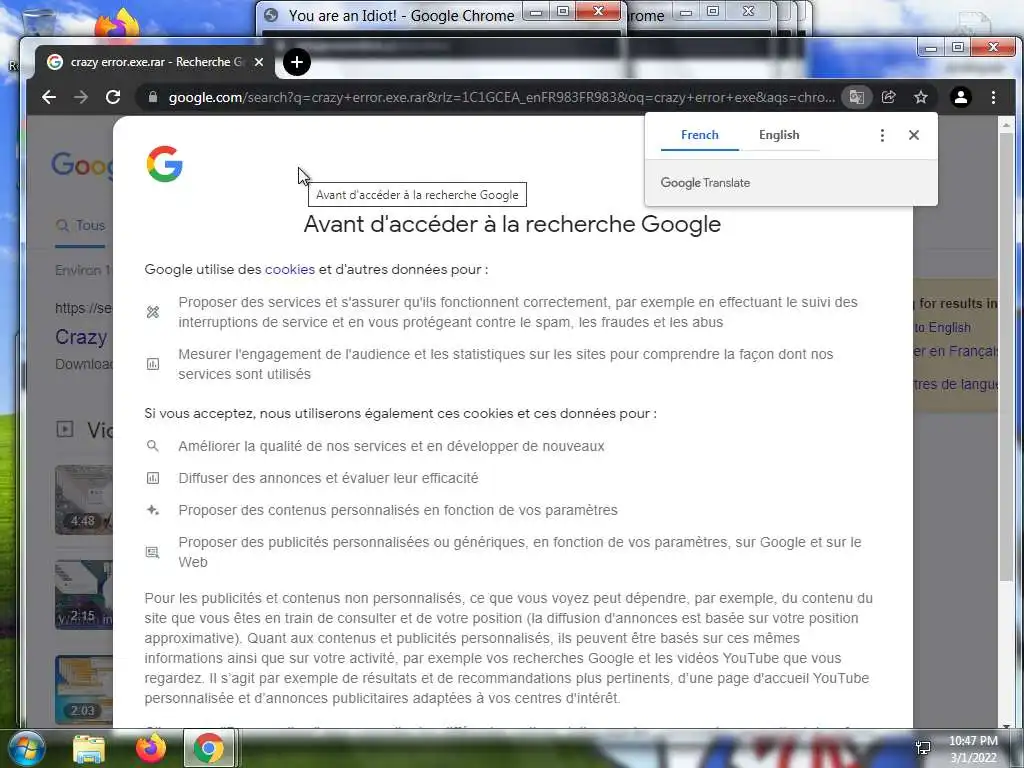Viewport: 1024px width, 768px height.
Task: Maximize the 'You are an Idiot!' window
Action: (562, 11)
